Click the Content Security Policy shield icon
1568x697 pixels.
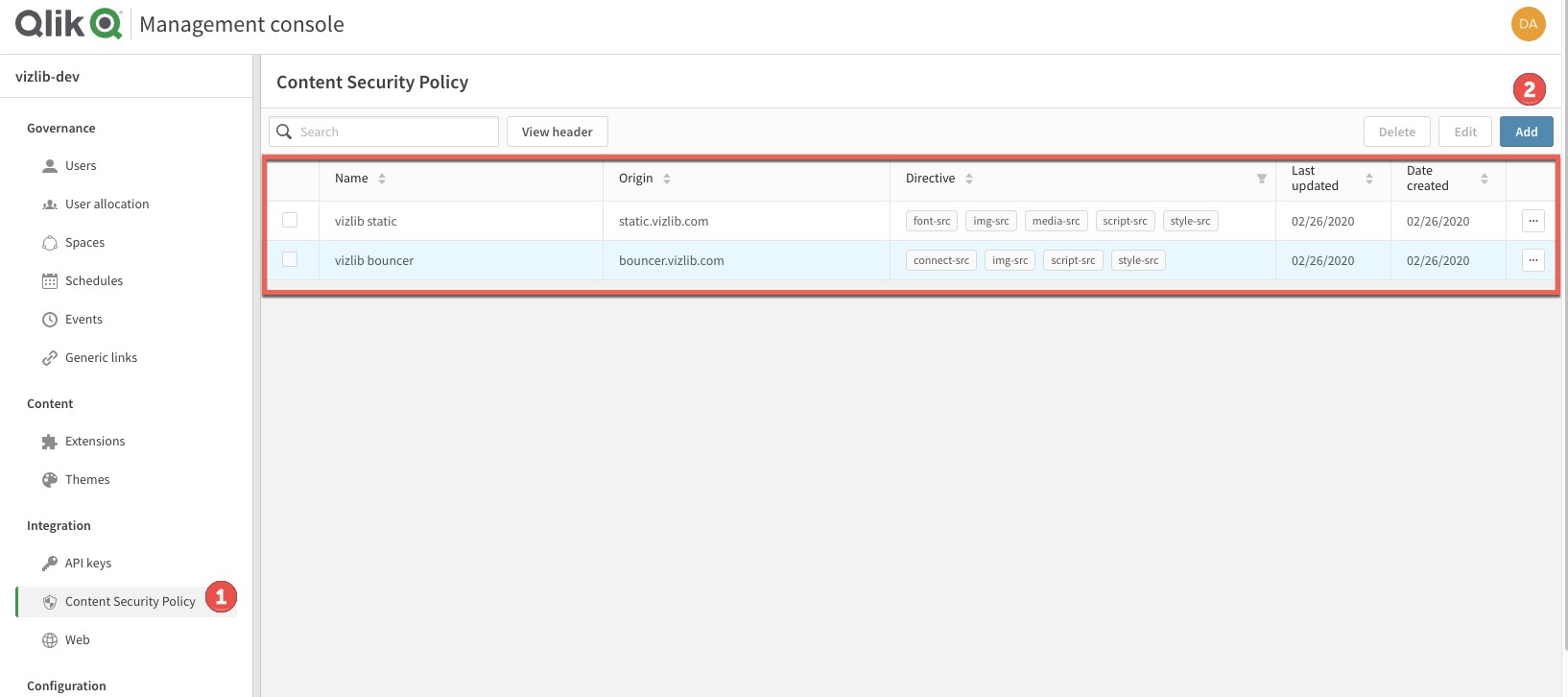click(50, 602)
